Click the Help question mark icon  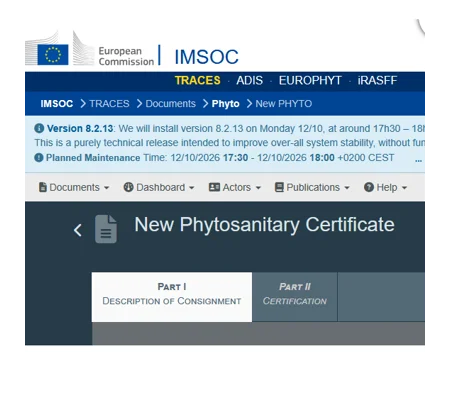point(369,187)
